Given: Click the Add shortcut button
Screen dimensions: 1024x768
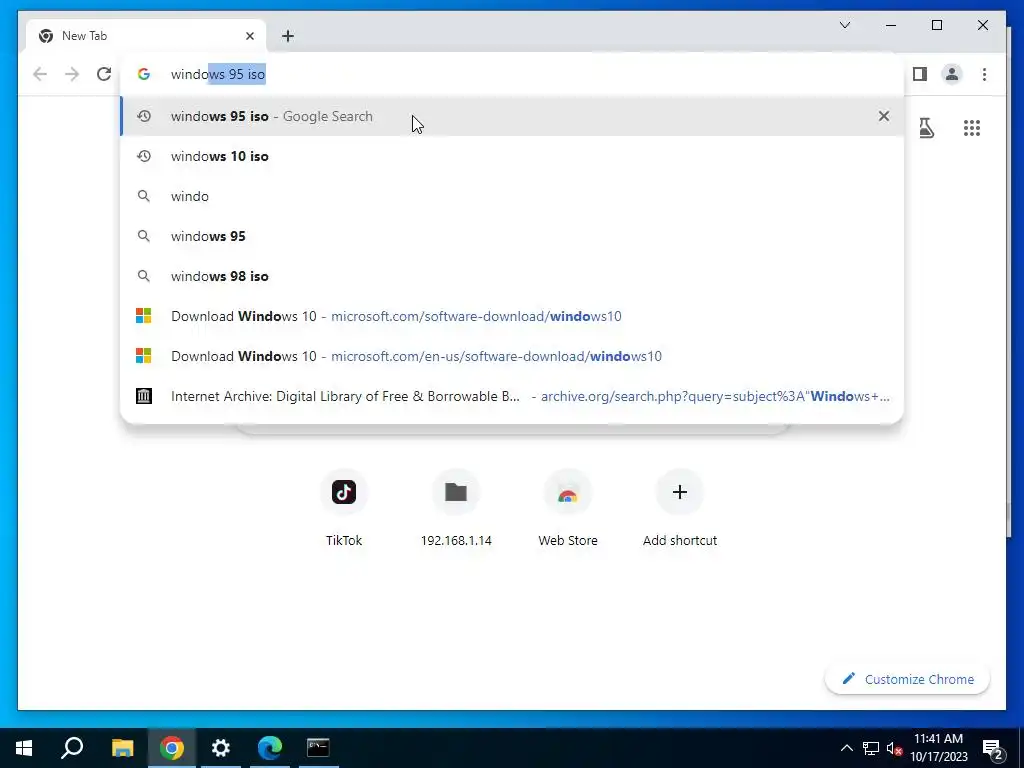Looking at the screenshot, I should 680,507.
